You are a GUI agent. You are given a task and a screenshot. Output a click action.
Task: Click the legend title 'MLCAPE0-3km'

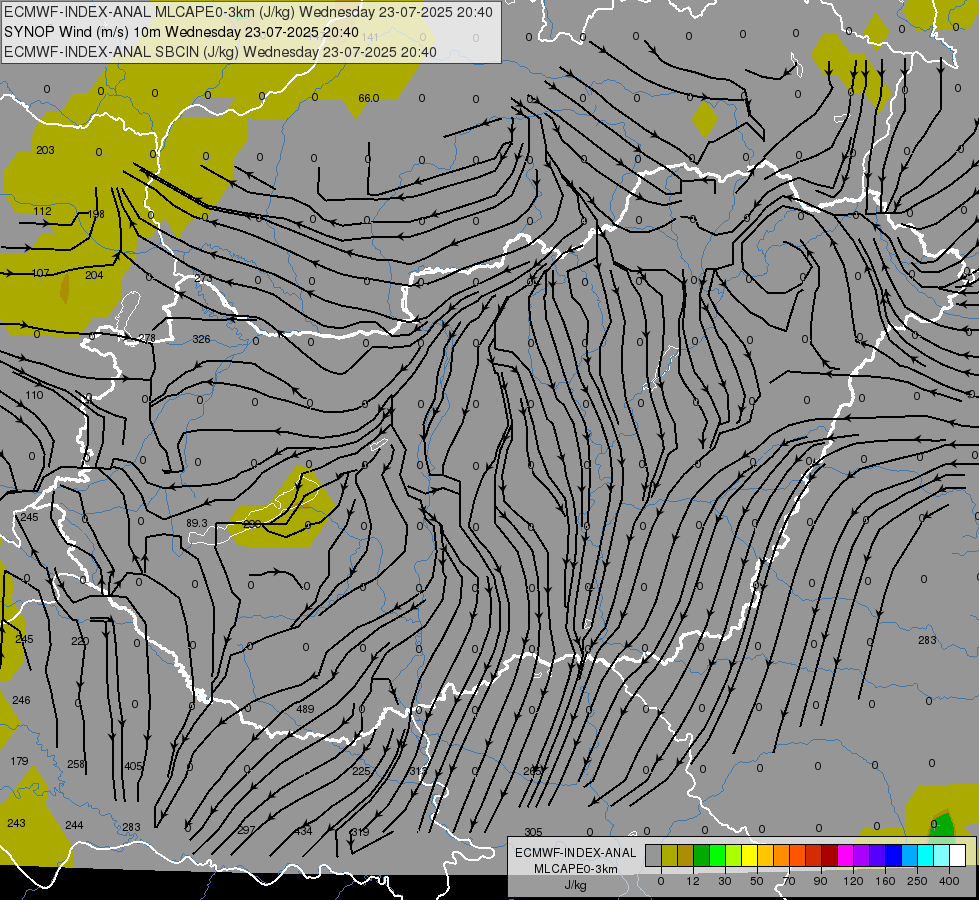(x=575, y=869)
